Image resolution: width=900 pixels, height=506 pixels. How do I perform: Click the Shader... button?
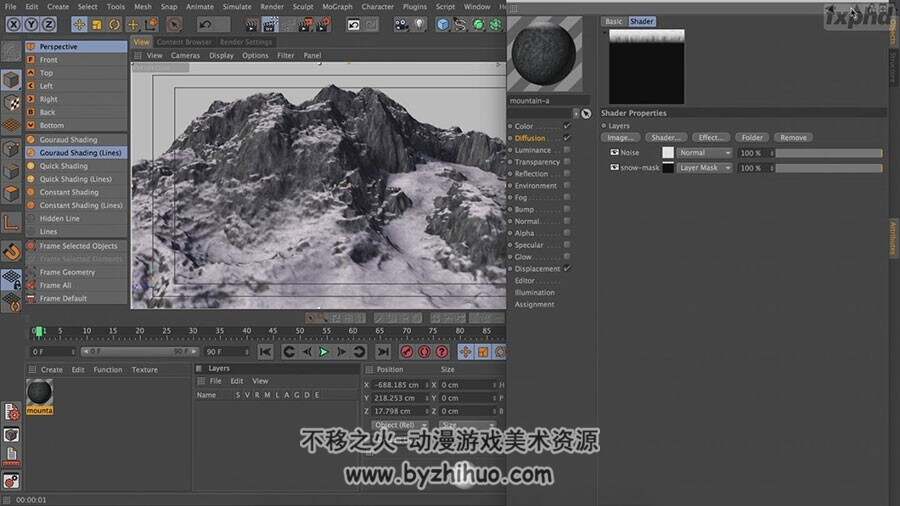[x=666, y=138]
